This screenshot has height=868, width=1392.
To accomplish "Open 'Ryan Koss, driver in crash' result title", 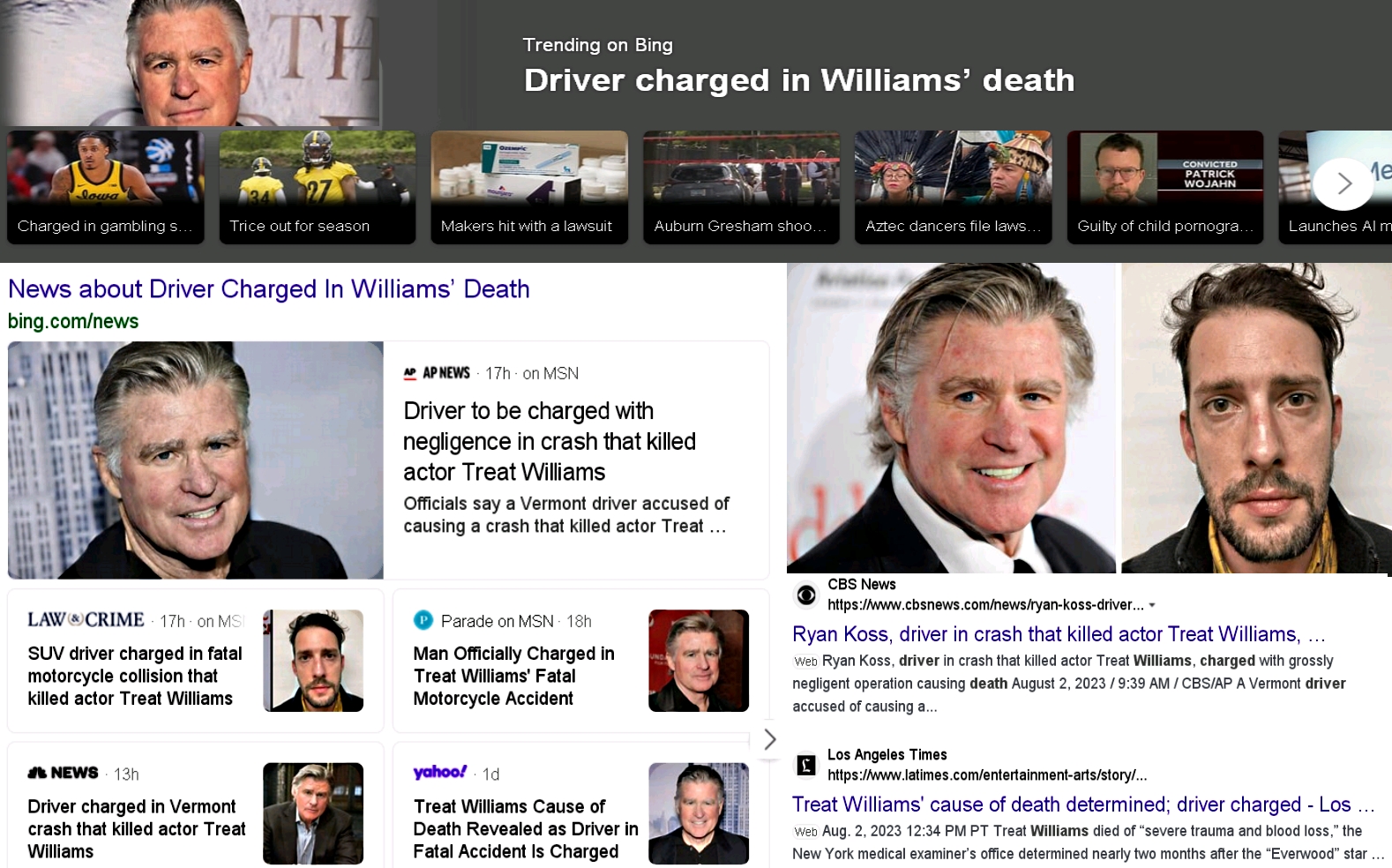I will (1059, 634).
